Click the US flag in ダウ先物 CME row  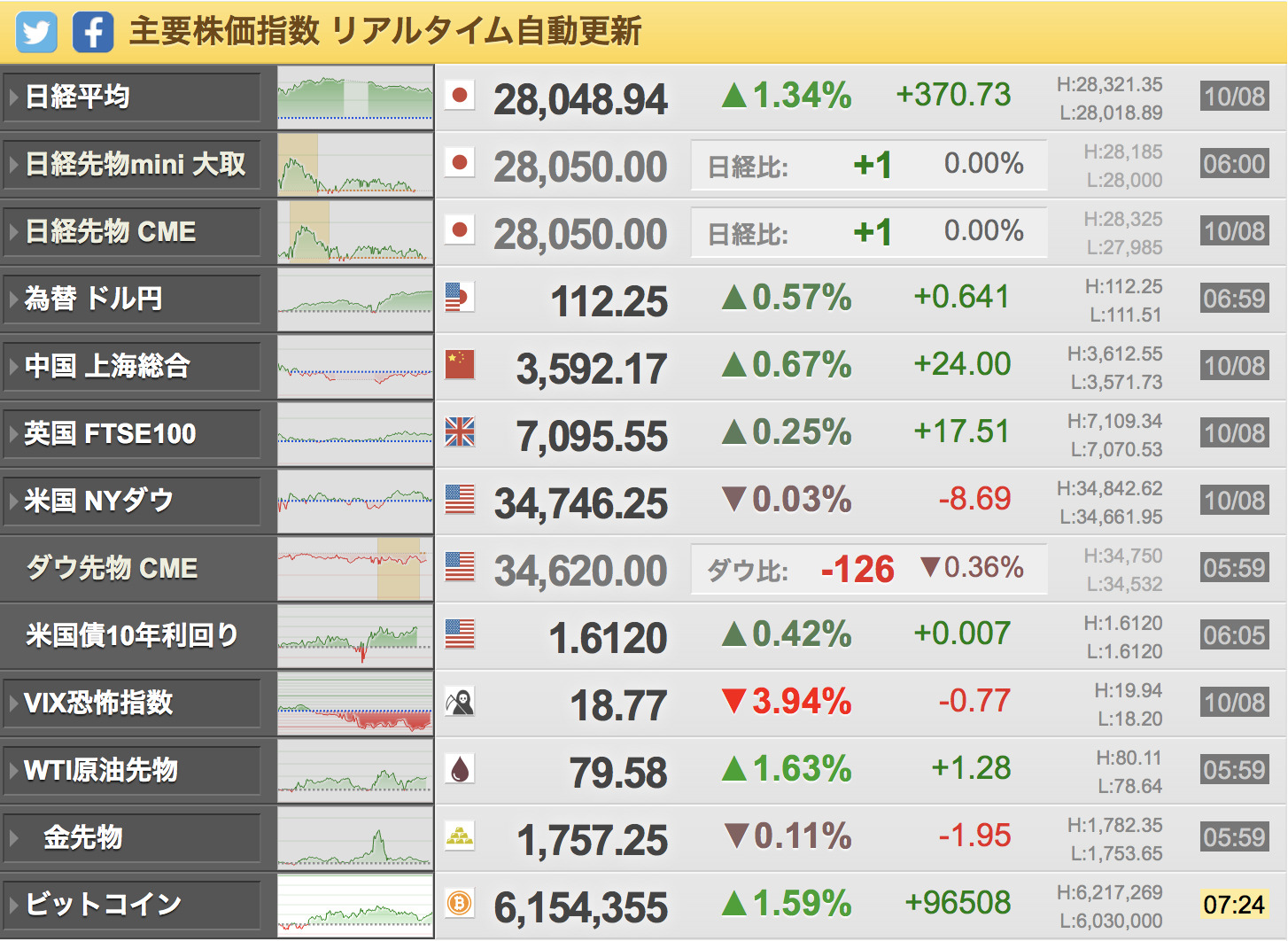coord(460,566)
